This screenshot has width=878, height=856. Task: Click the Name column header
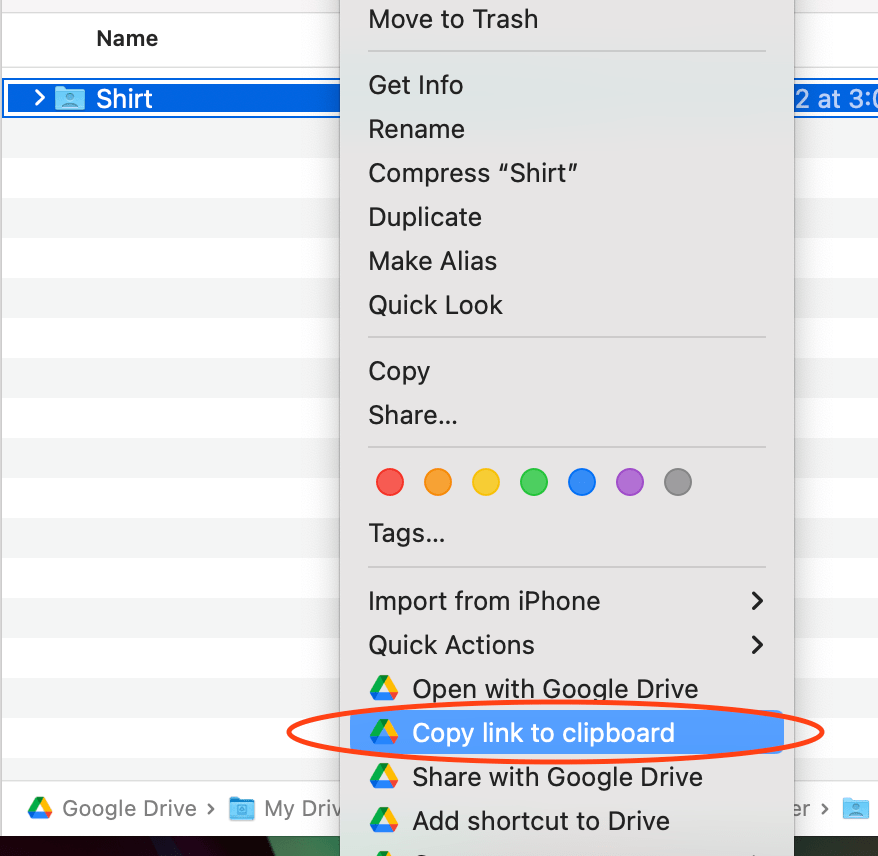127,38
